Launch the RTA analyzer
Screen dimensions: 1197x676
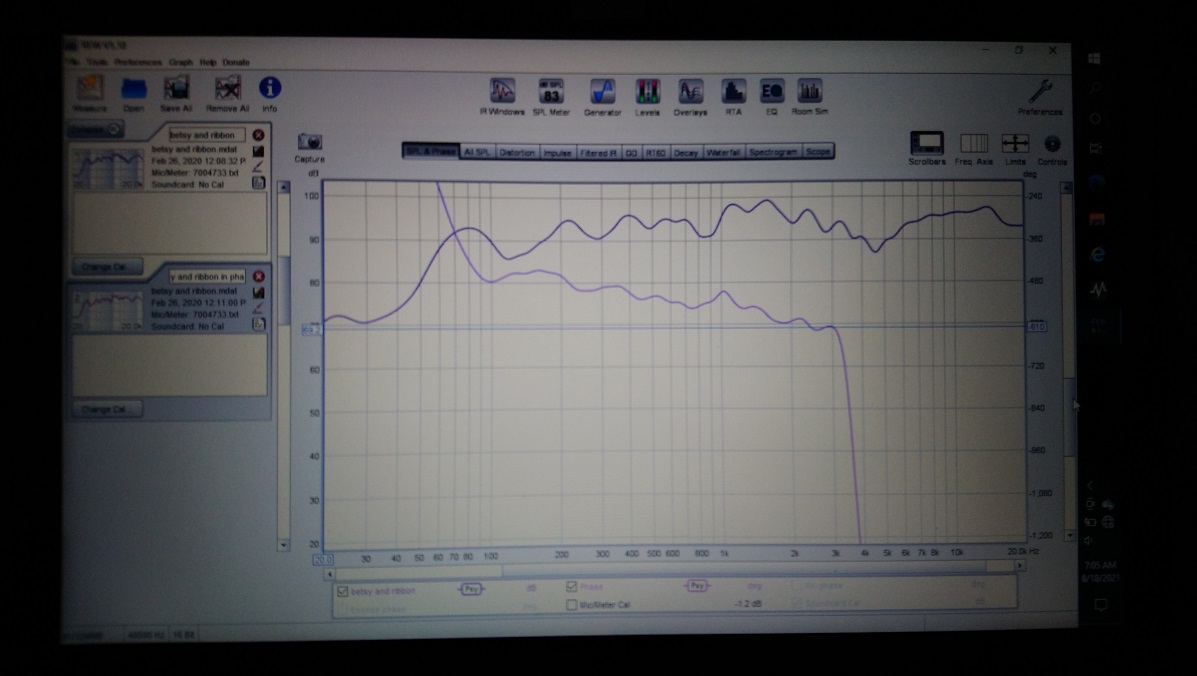[x=733, y=97]
